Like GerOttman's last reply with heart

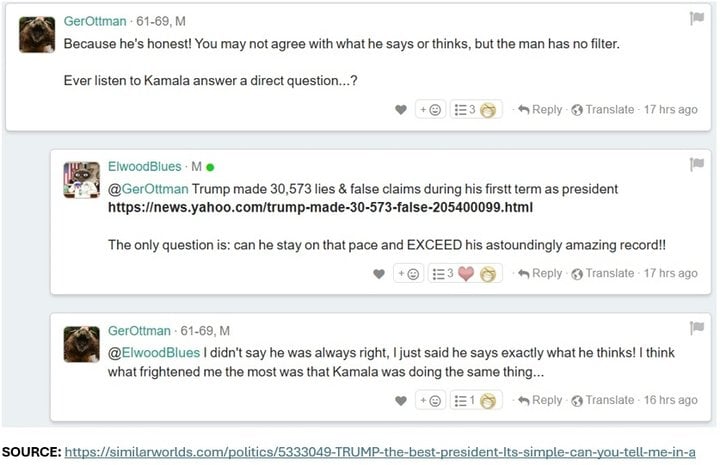click(401, 401)
